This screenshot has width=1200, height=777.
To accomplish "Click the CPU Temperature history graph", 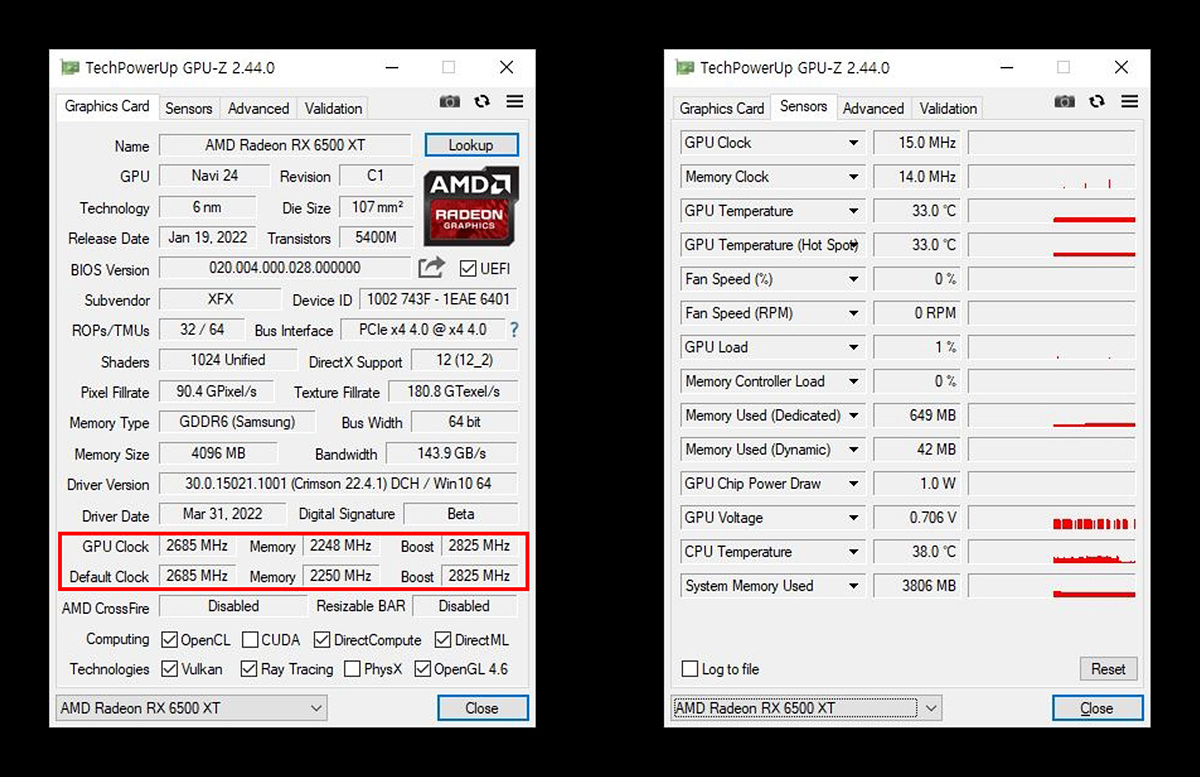I will click(x=1052, y=552).
